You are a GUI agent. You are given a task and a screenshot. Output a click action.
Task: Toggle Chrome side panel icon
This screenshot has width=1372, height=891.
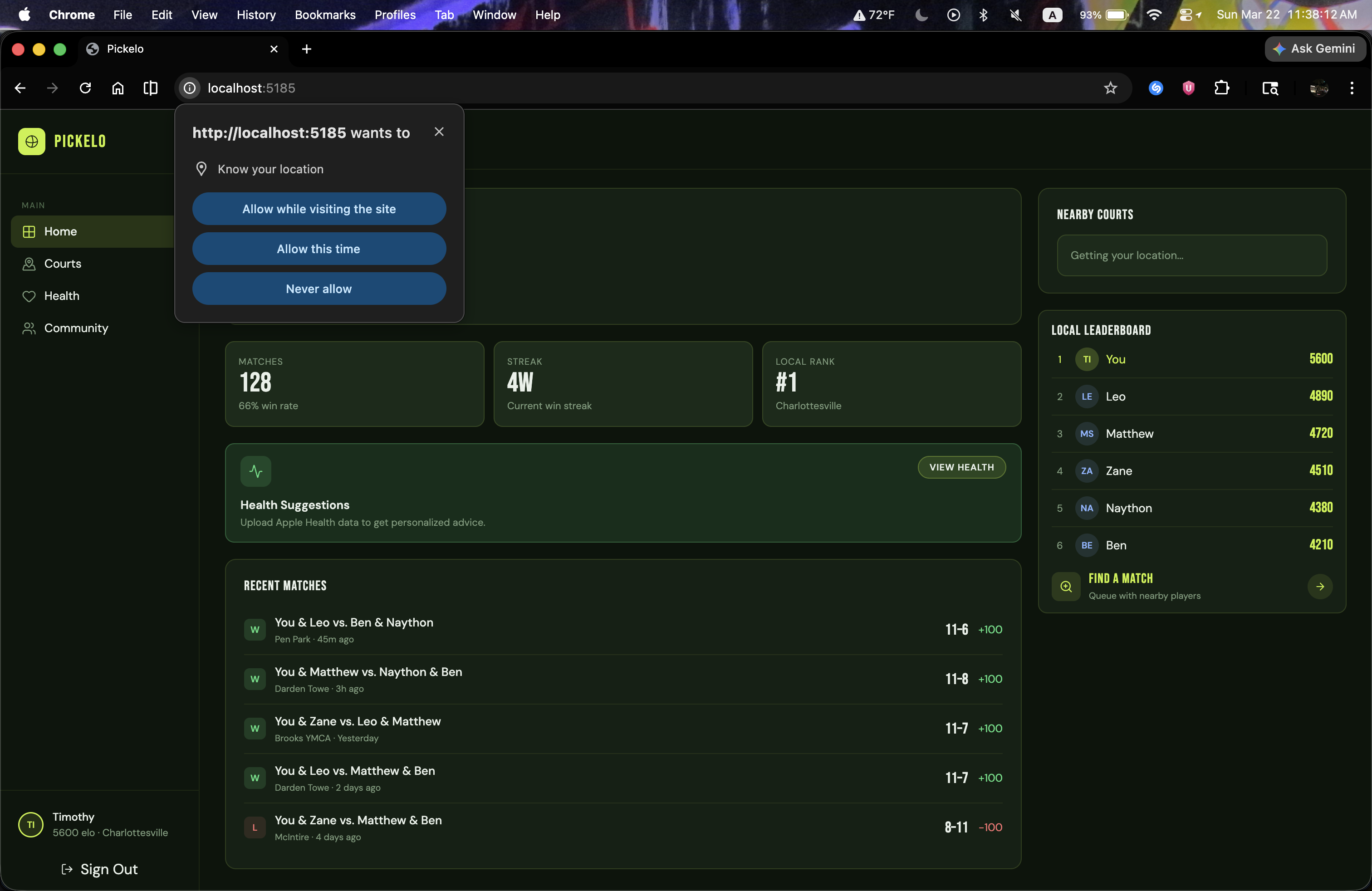pos(151,88)
